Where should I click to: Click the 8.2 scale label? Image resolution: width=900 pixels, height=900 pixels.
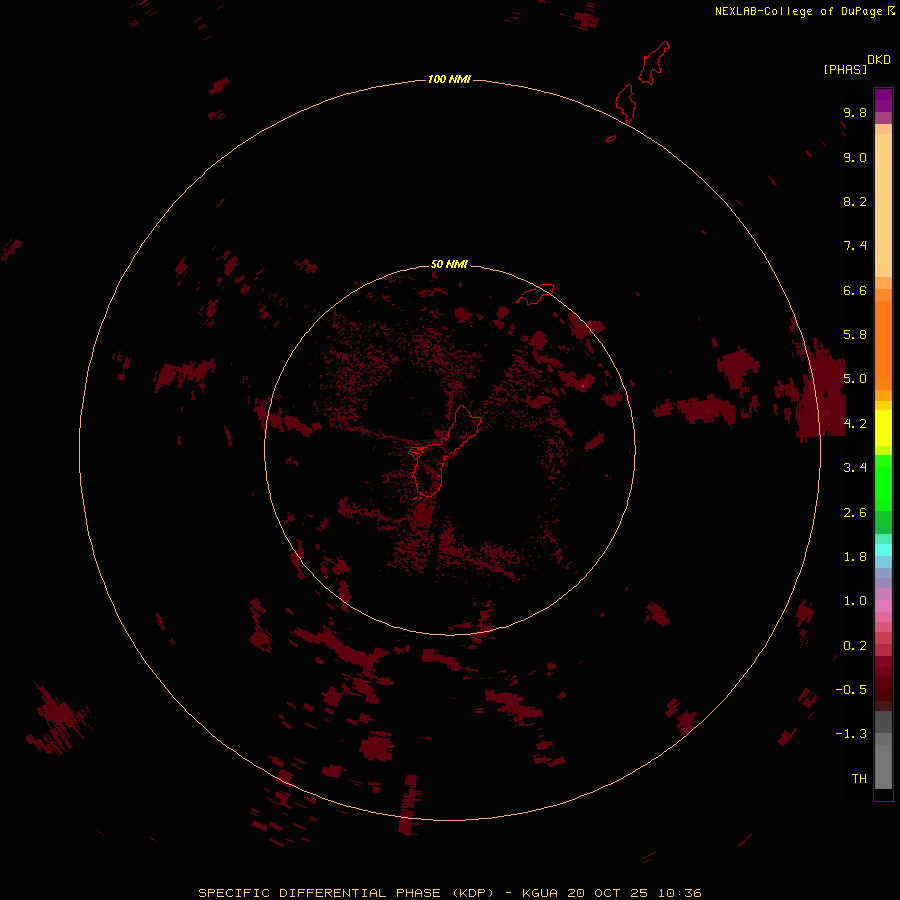pyautogui.click(x=855, y=201)
